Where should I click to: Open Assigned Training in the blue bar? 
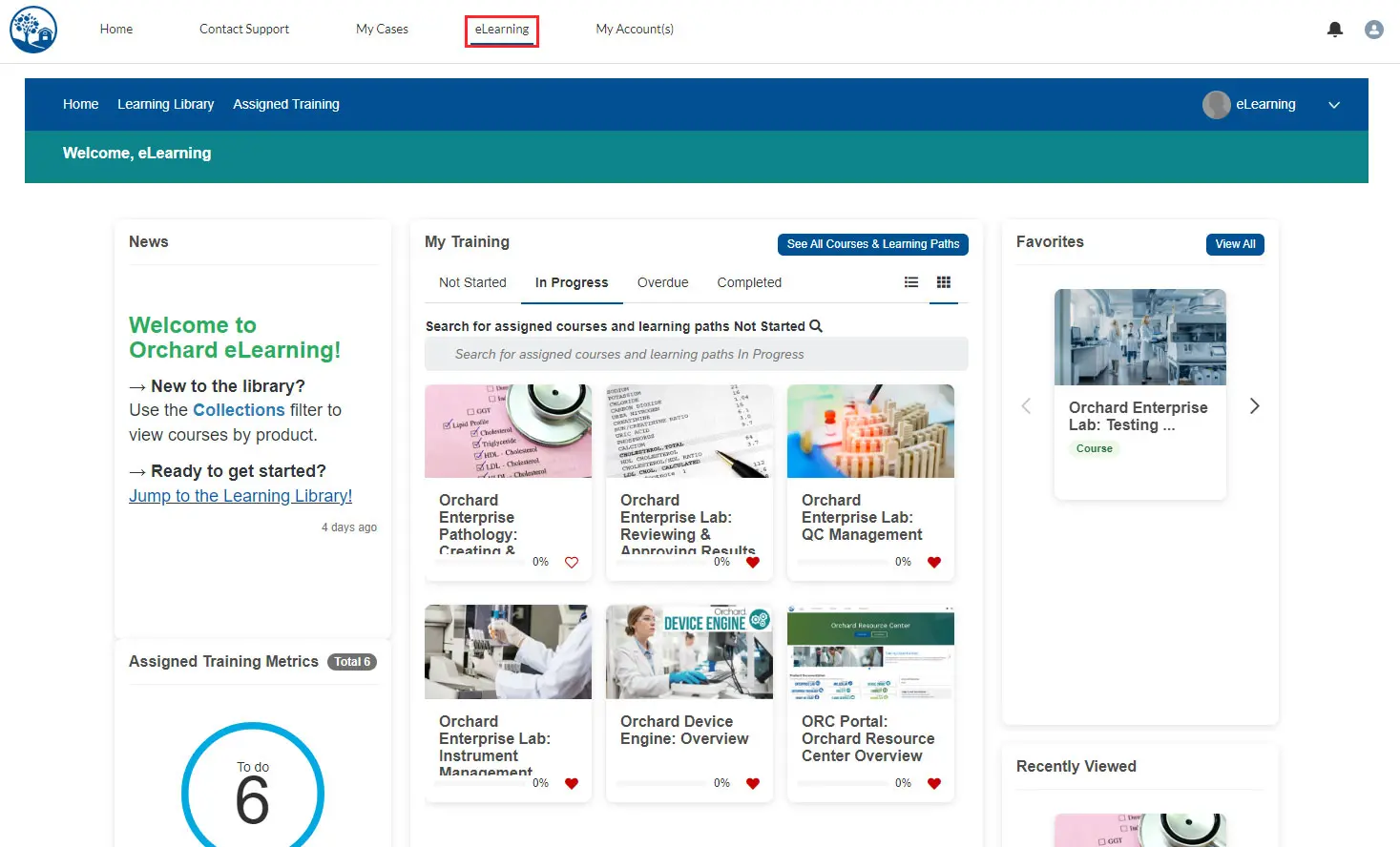point(286,105)
